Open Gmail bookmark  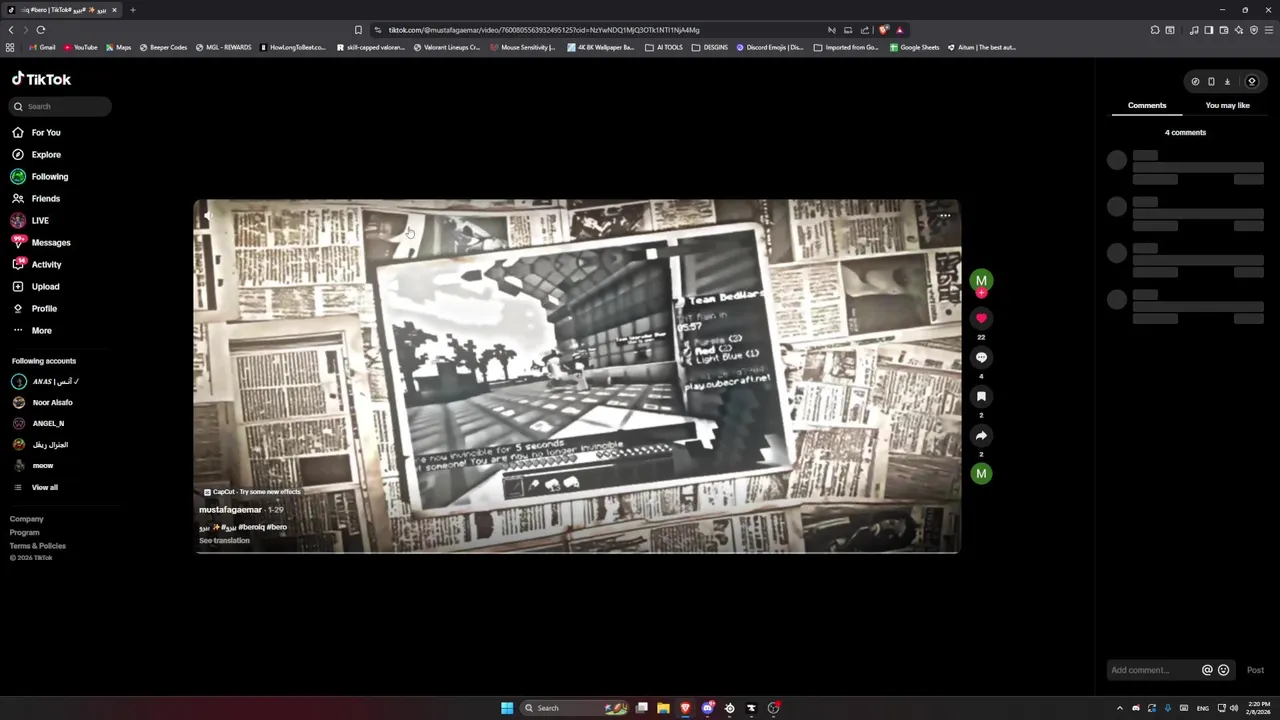point(42,47)
